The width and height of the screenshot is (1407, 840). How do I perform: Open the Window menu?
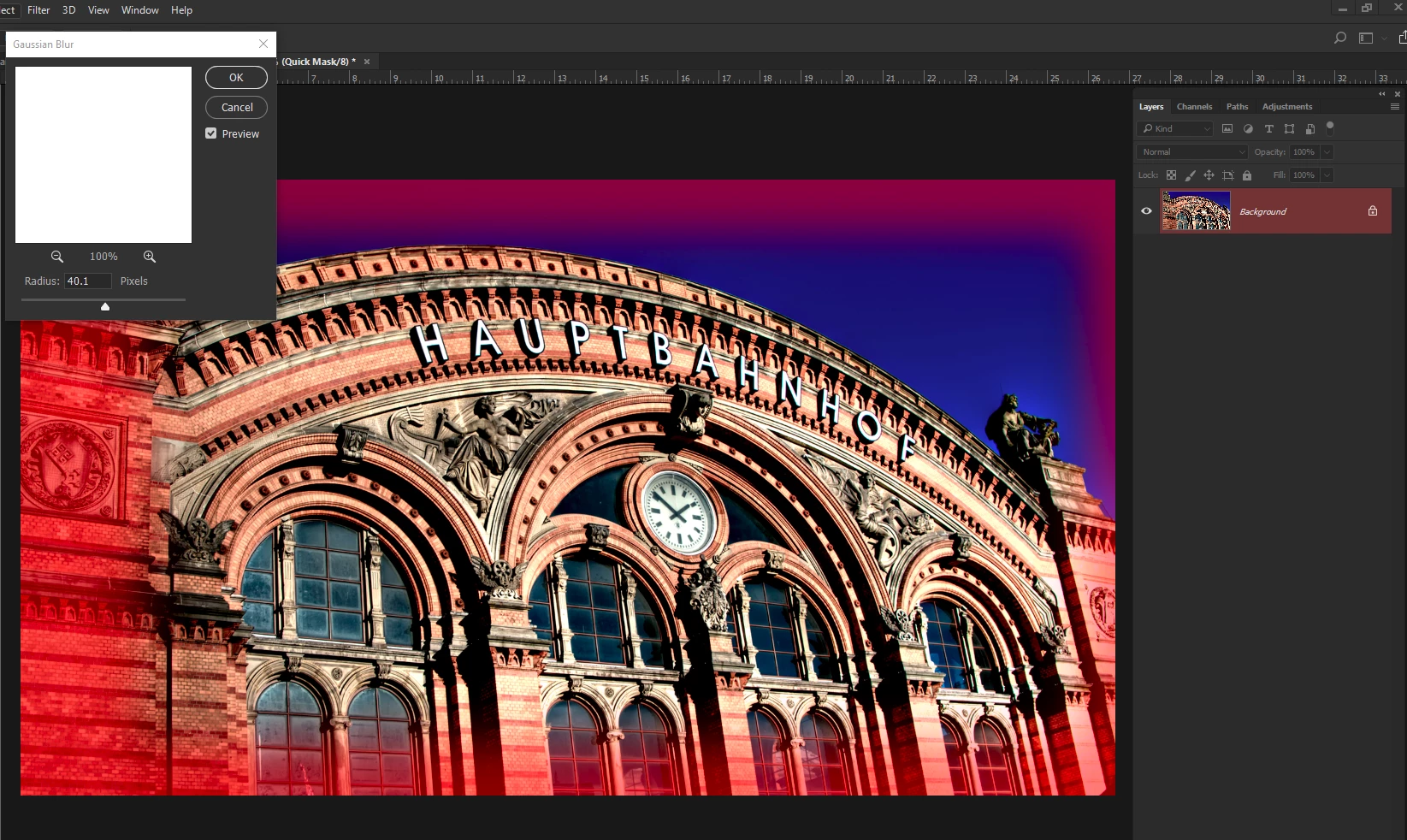click(140, 10)
